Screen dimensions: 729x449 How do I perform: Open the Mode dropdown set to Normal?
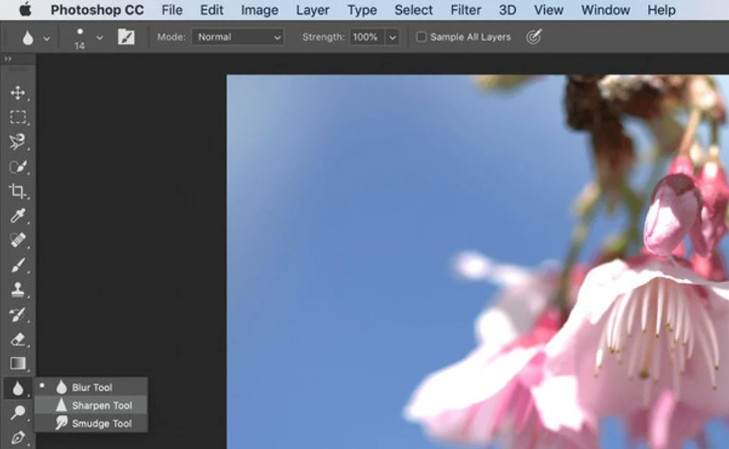[x=237, y=37]
